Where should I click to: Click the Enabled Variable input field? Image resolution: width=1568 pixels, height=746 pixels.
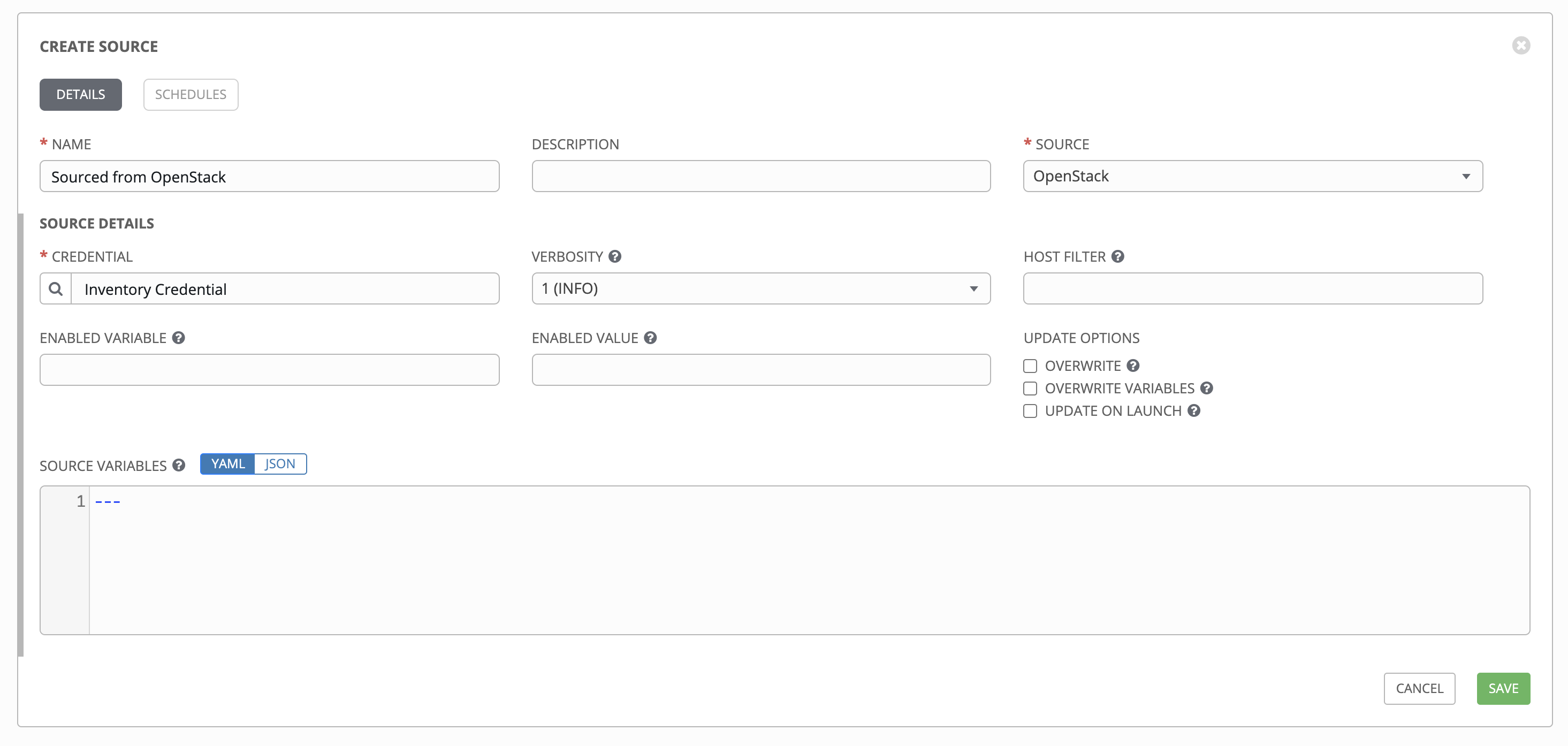coord(270,370)
